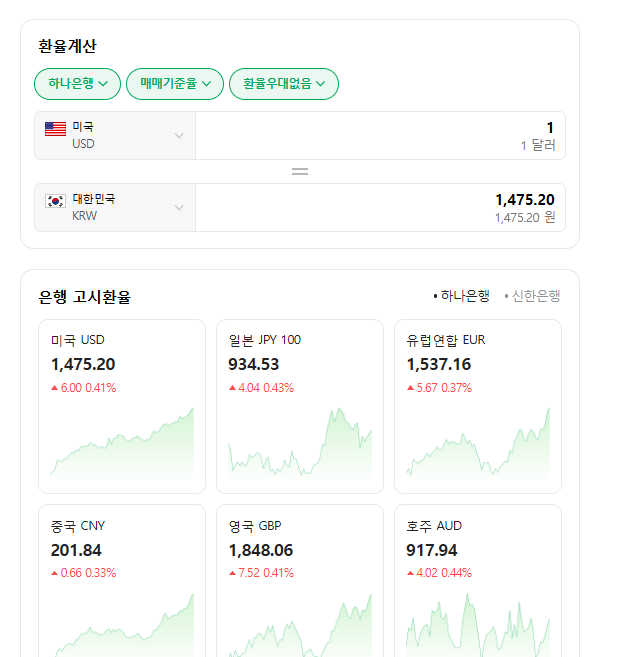This screenshot has height=657, width=623.
Task: Click the USD value 1,475.20 in card
Action: coord(83,365)
